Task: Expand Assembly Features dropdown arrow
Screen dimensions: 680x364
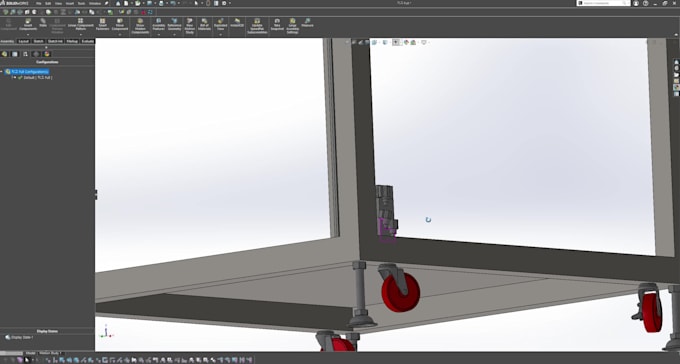Action: 158,34
